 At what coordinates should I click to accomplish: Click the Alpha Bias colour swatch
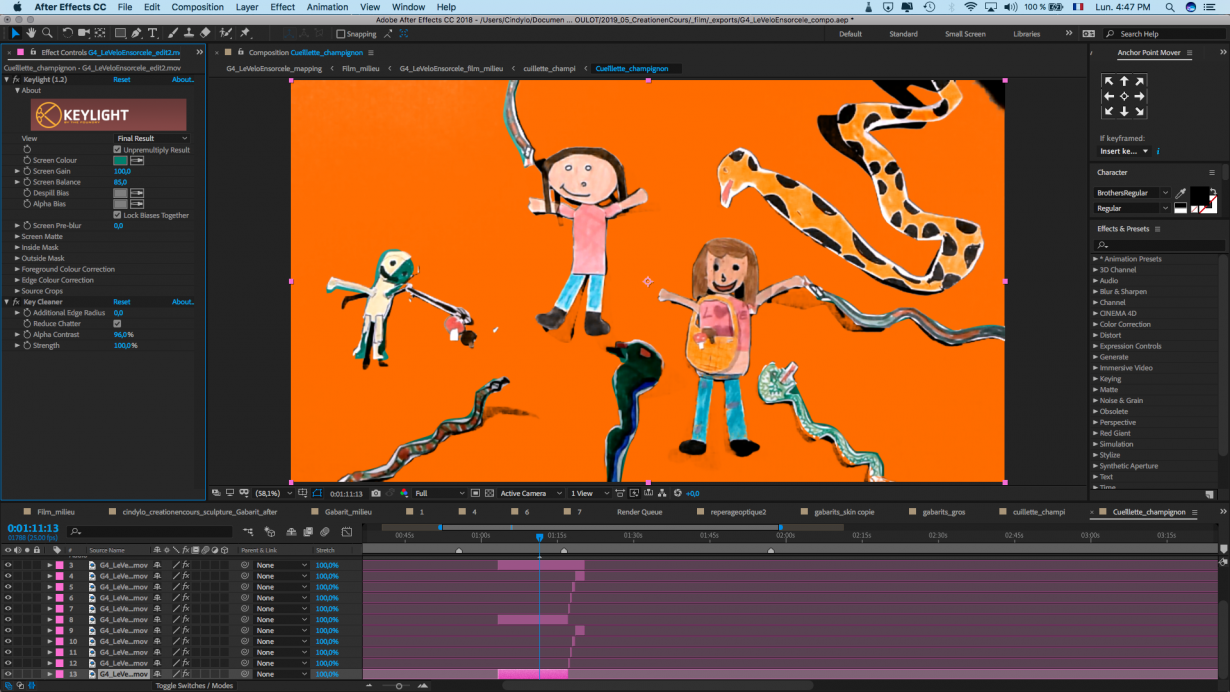tap(120, 204)
